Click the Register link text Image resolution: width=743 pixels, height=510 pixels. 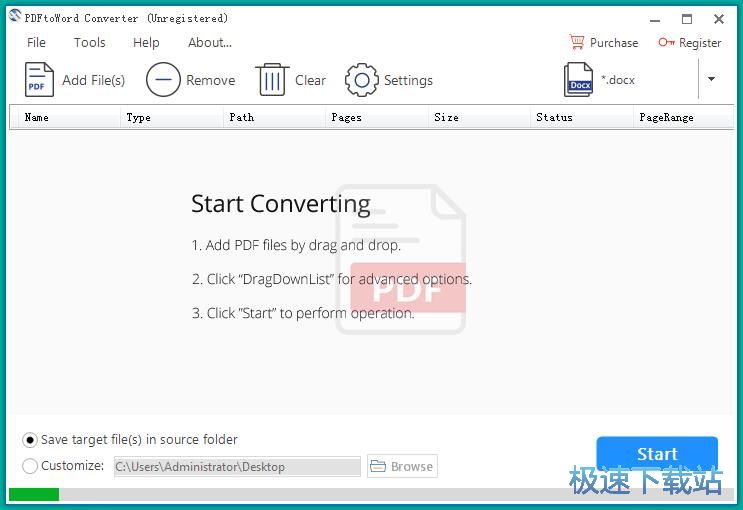coord(700,43)
